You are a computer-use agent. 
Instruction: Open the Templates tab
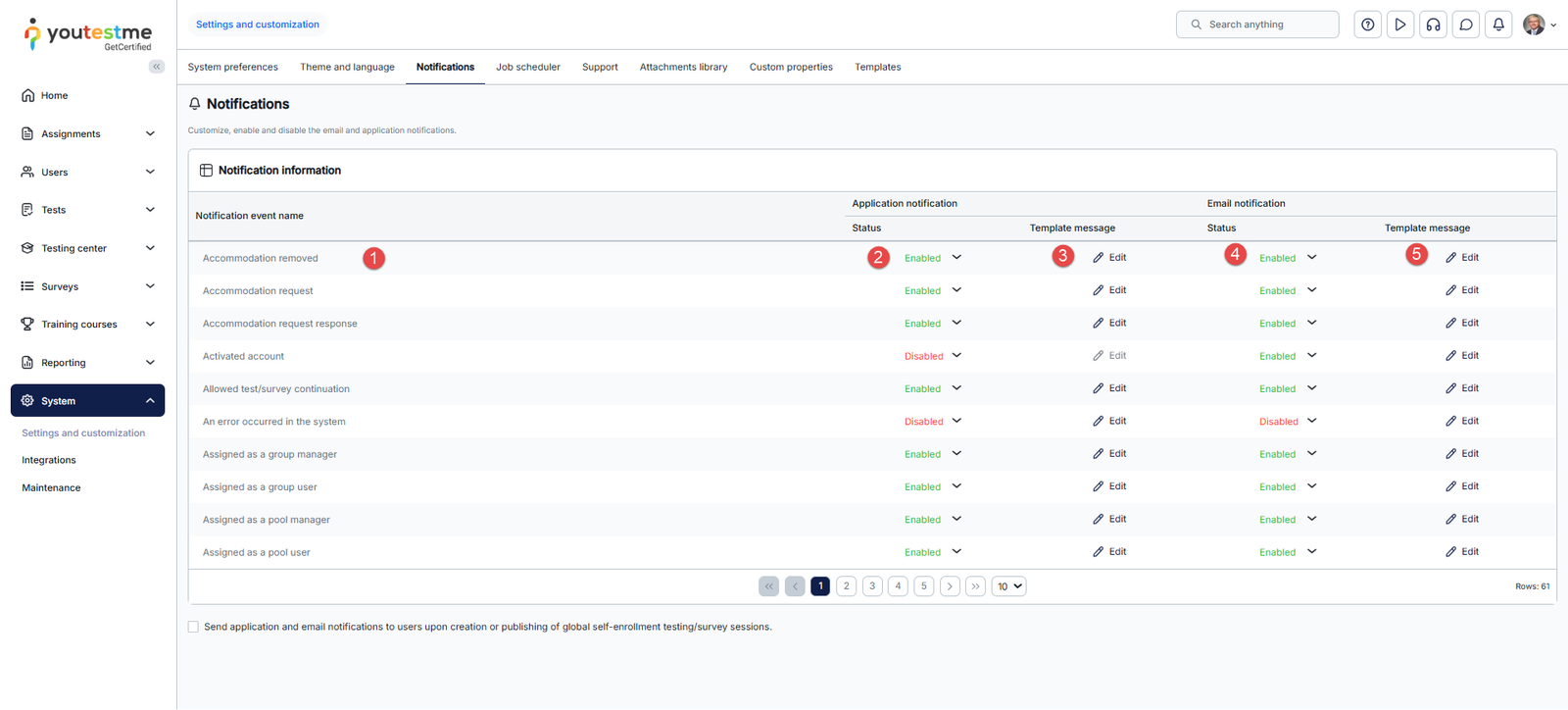[x=877, y=67]
